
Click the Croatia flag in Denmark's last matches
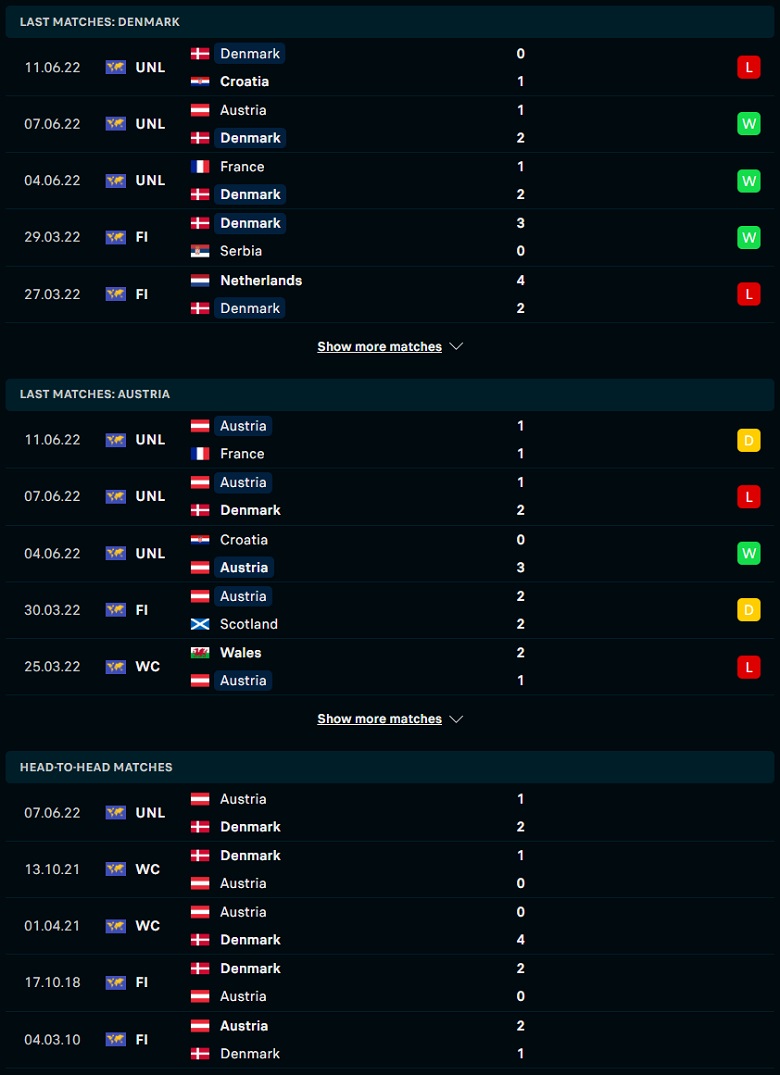(199, 81)
